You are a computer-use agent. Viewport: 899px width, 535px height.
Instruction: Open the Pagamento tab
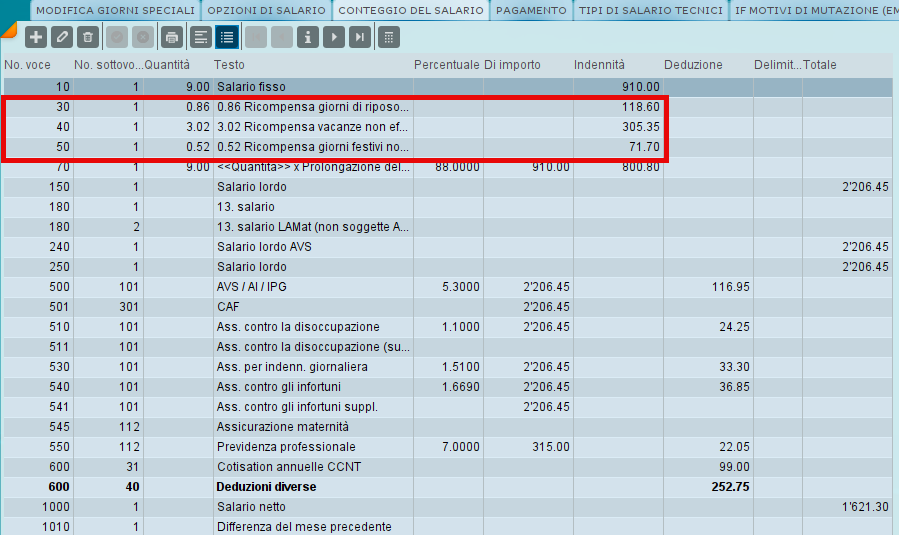(531, 10)
